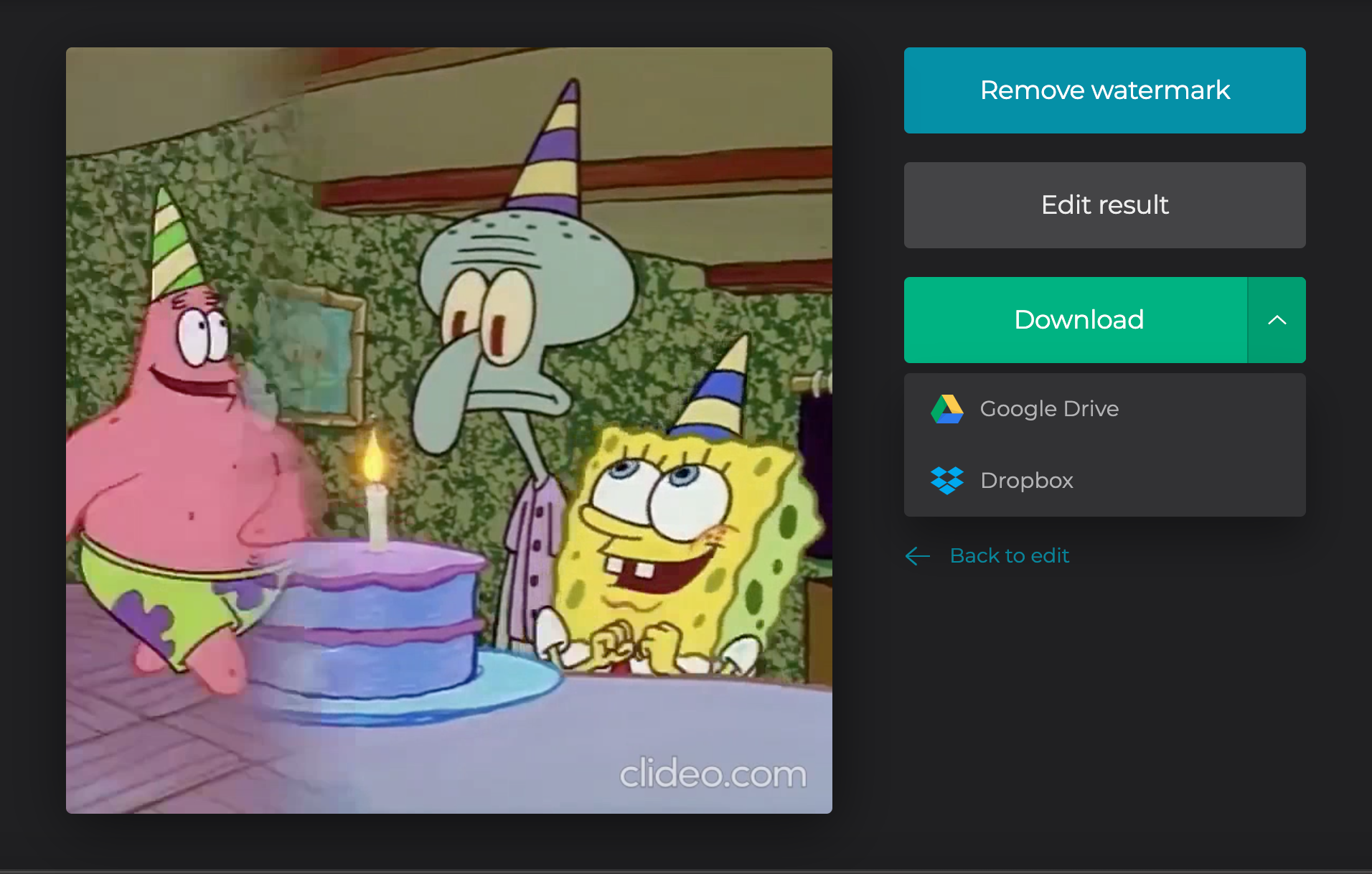Collapse the download options chevron
This screenshot has width=1372, height=874.
tap(1277, 320)
